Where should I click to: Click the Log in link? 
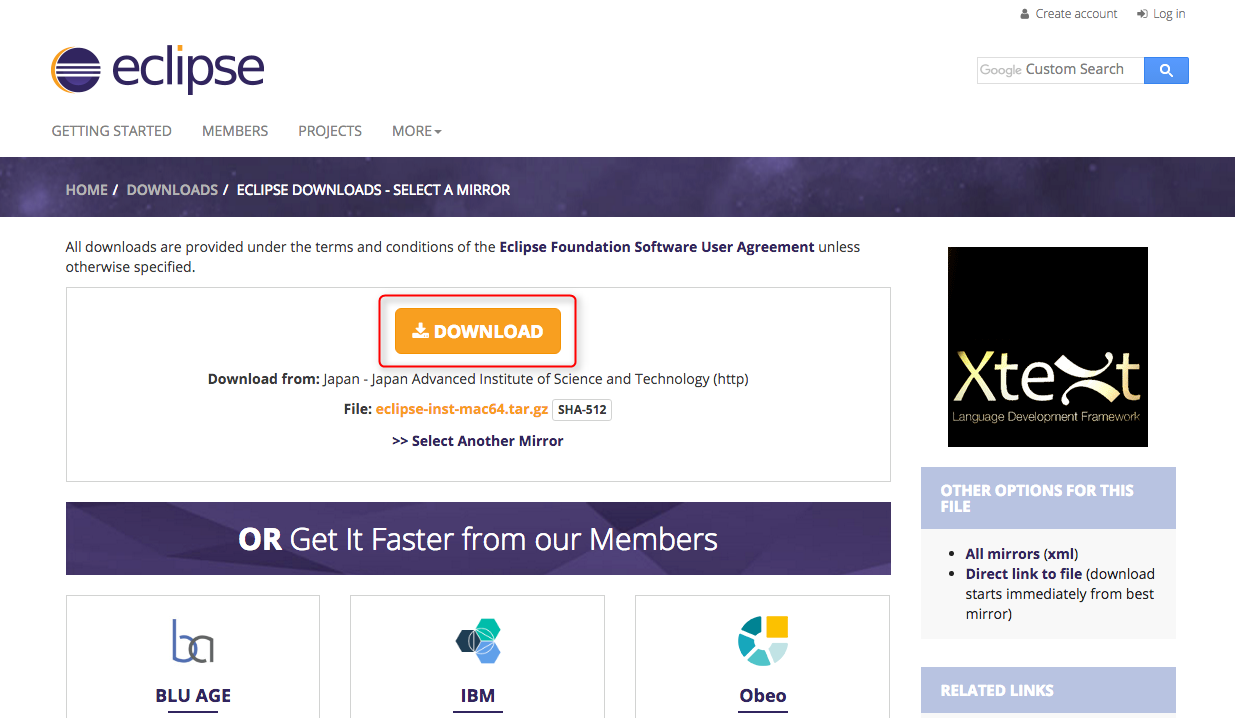tap(1161, 14)
